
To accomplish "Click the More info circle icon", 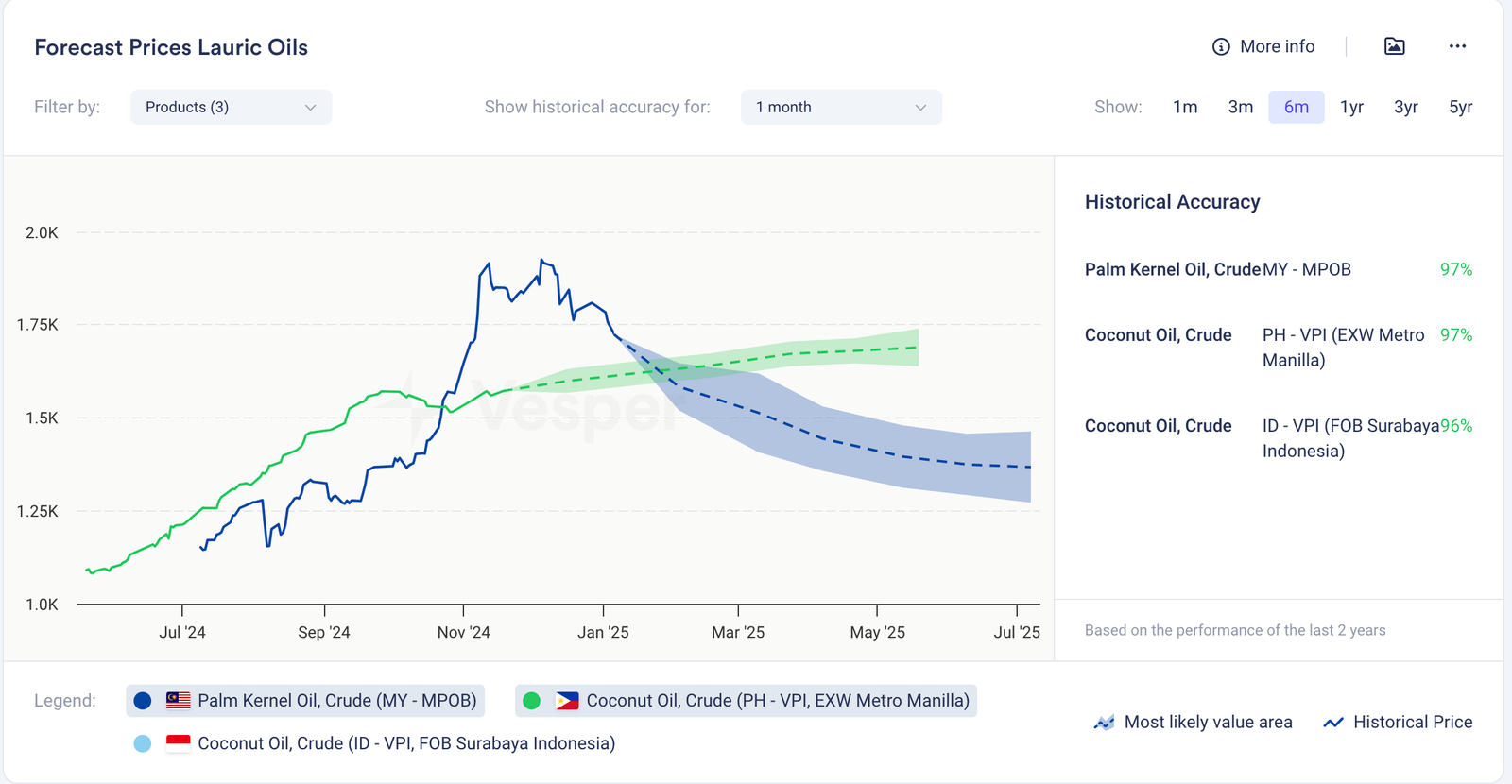I will click(1221, 47).
